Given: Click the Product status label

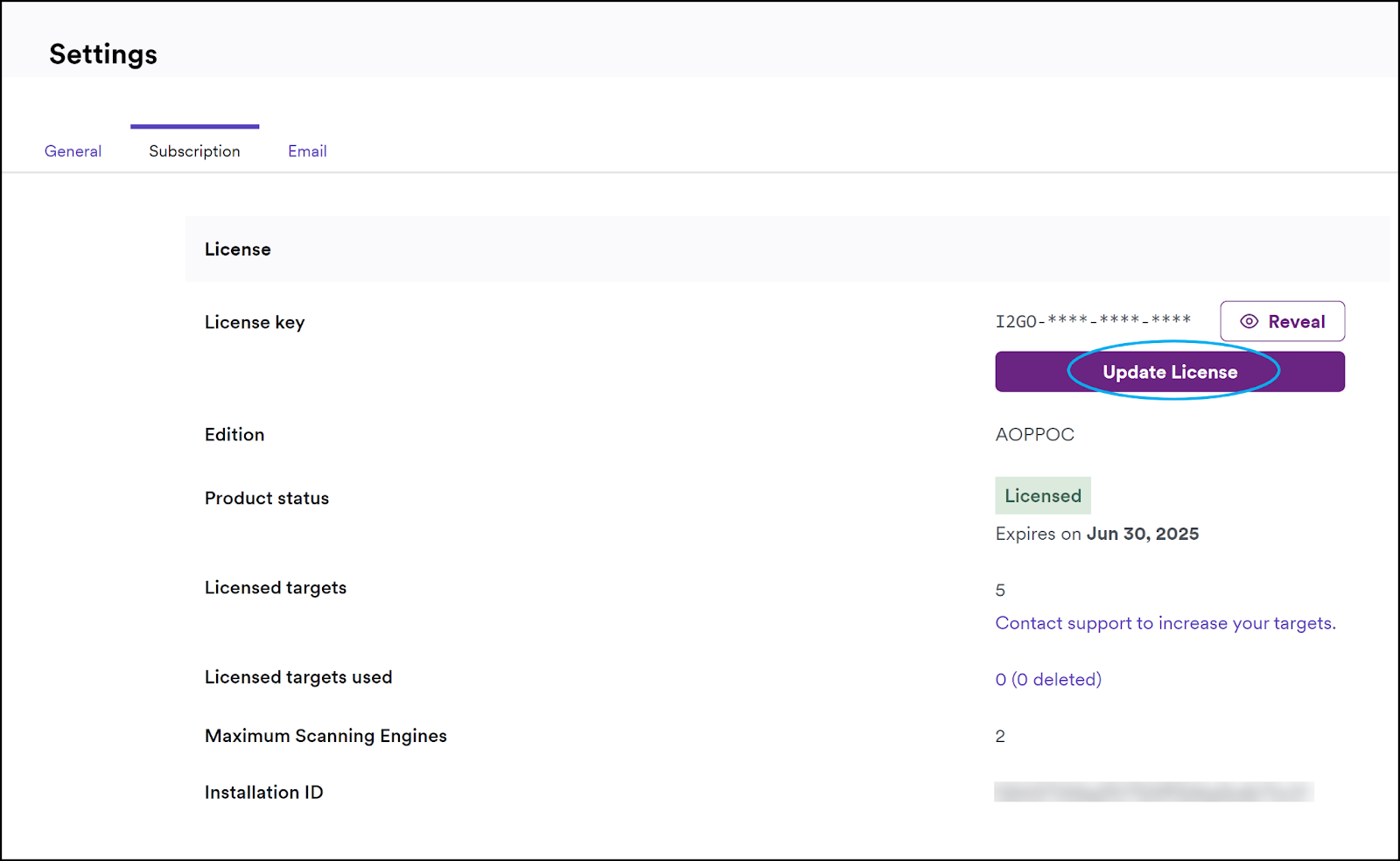Looking at the screenshot, I should [267, 498].
